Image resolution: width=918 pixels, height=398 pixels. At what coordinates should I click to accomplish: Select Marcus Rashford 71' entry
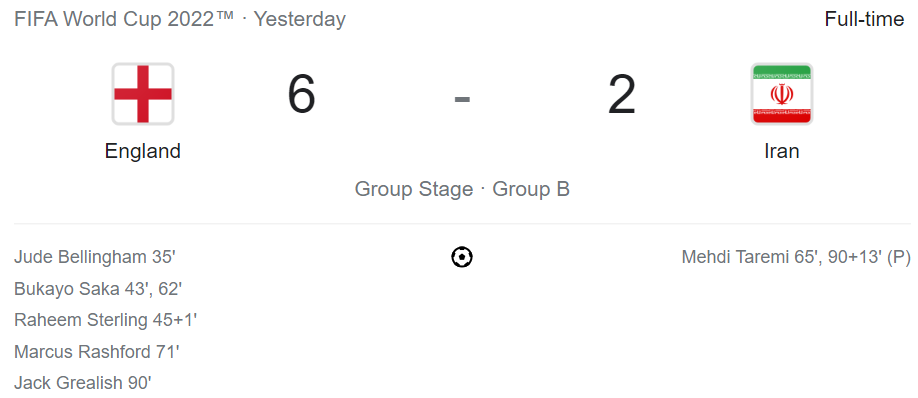97,352
